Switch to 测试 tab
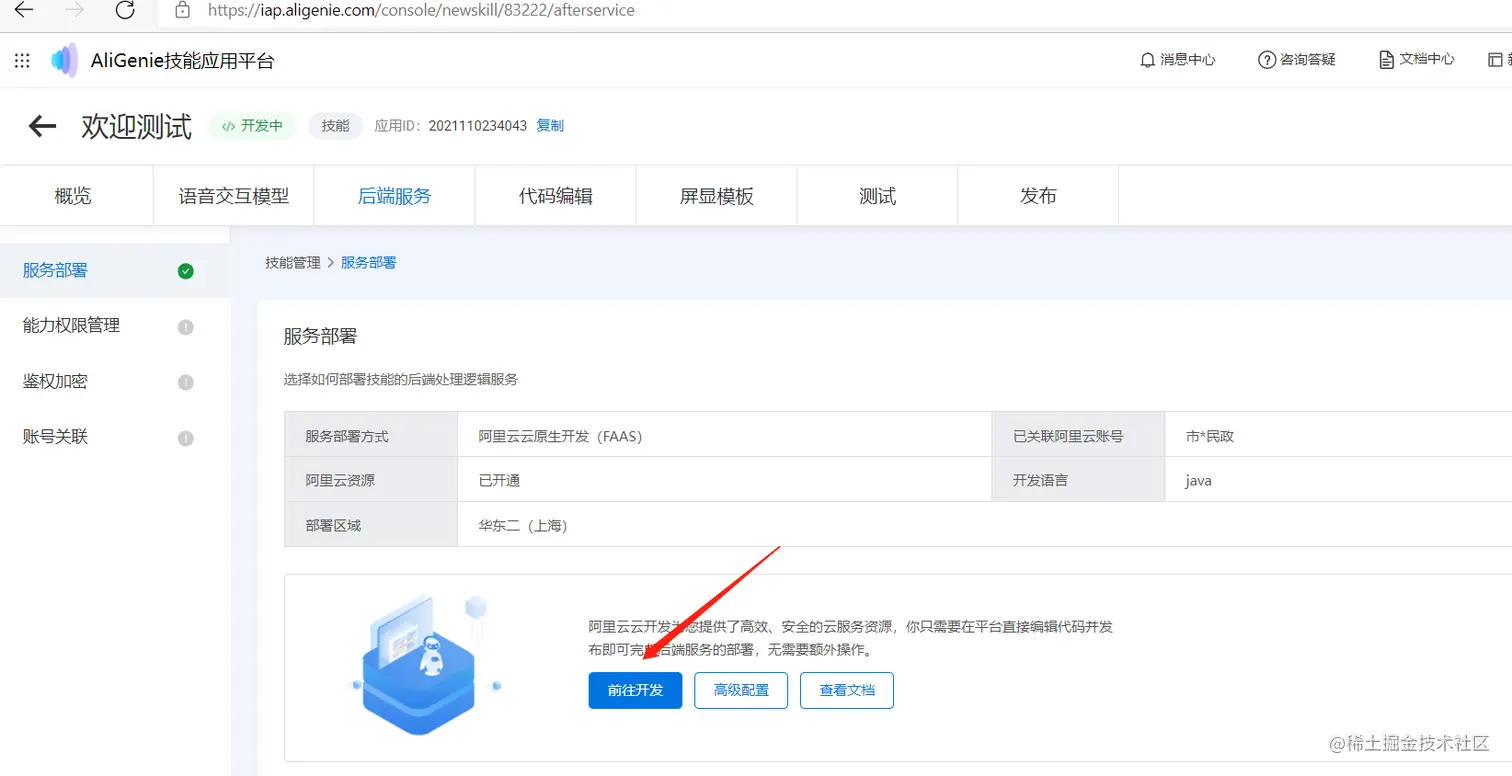This screenshot has height=776, width=1512. coord(878,196)
